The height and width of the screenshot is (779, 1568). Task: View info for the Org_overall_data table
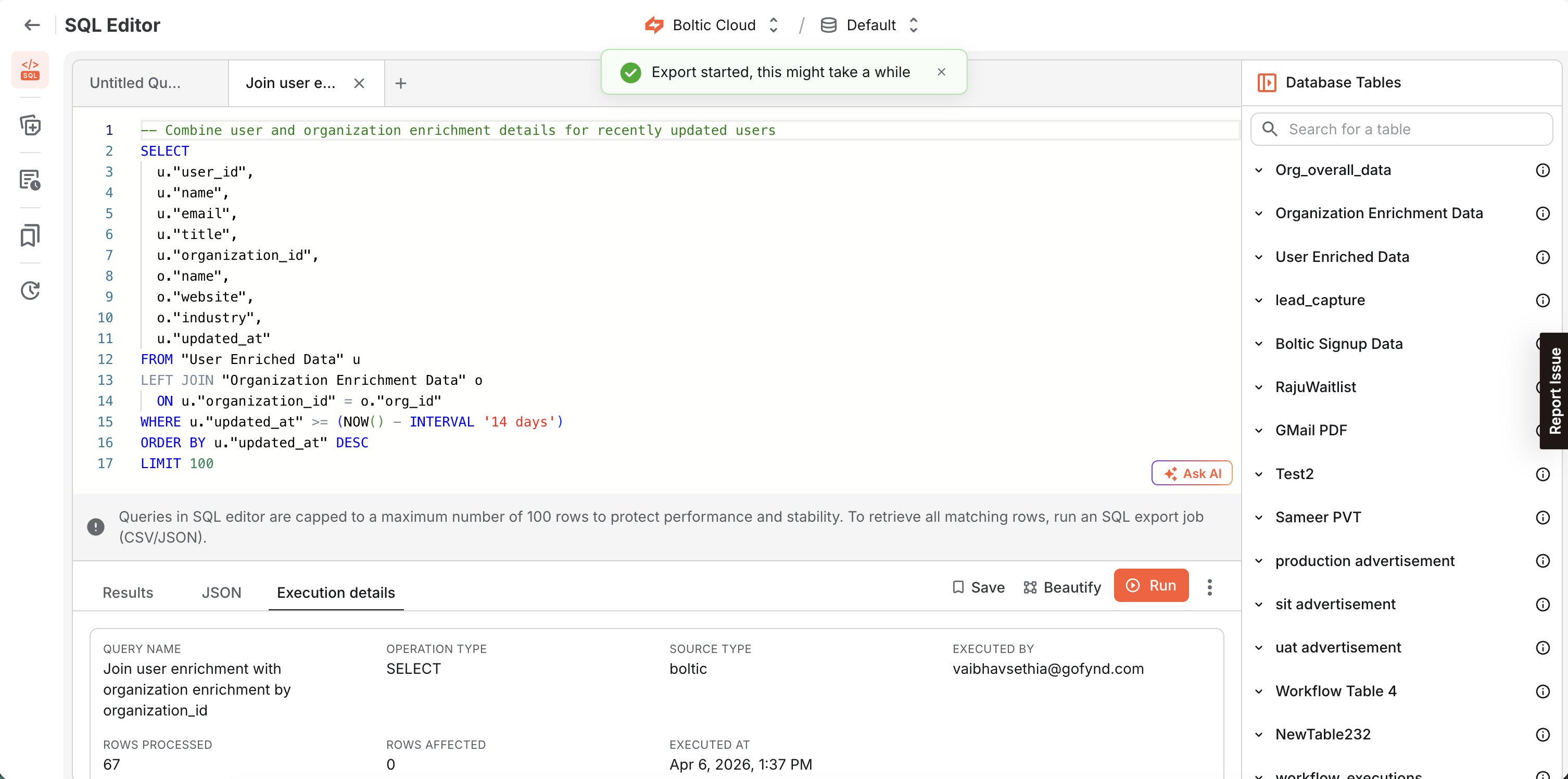tap(1542, 170)
